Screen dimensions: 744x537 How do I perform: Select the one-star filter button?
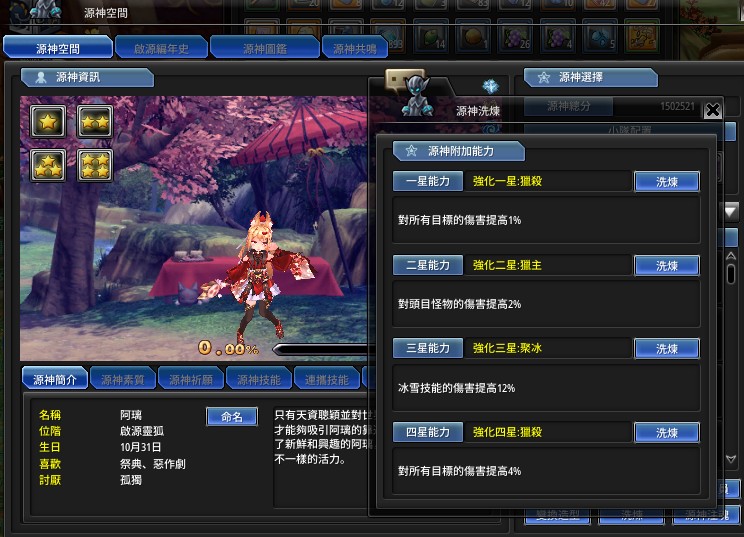pyautogui.click(x=48, y=122)
